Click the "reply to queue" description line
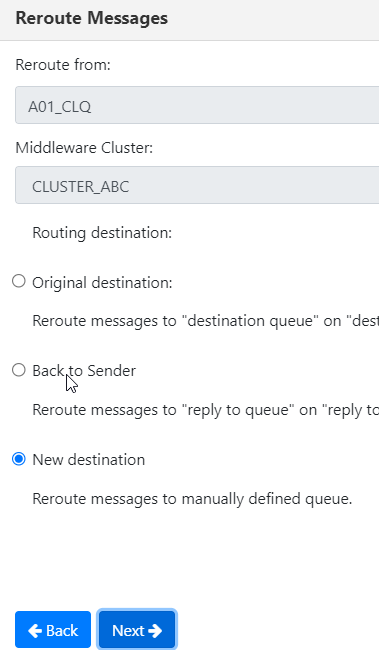The height and width of the screenshot is (650, 379). click(x=206, y=410)
